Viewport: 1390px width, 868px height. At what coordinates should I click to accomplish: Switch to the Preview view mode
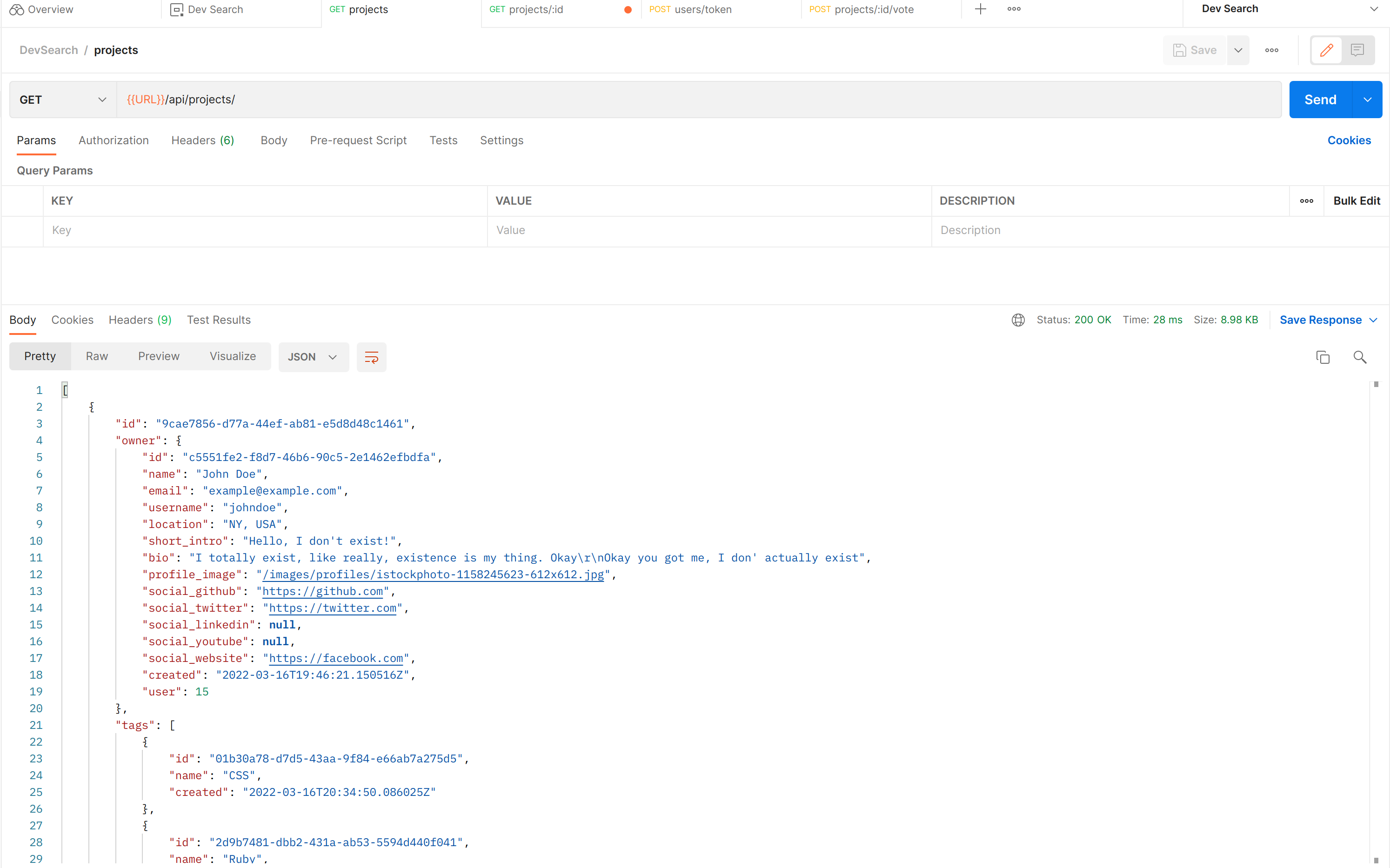159,356
